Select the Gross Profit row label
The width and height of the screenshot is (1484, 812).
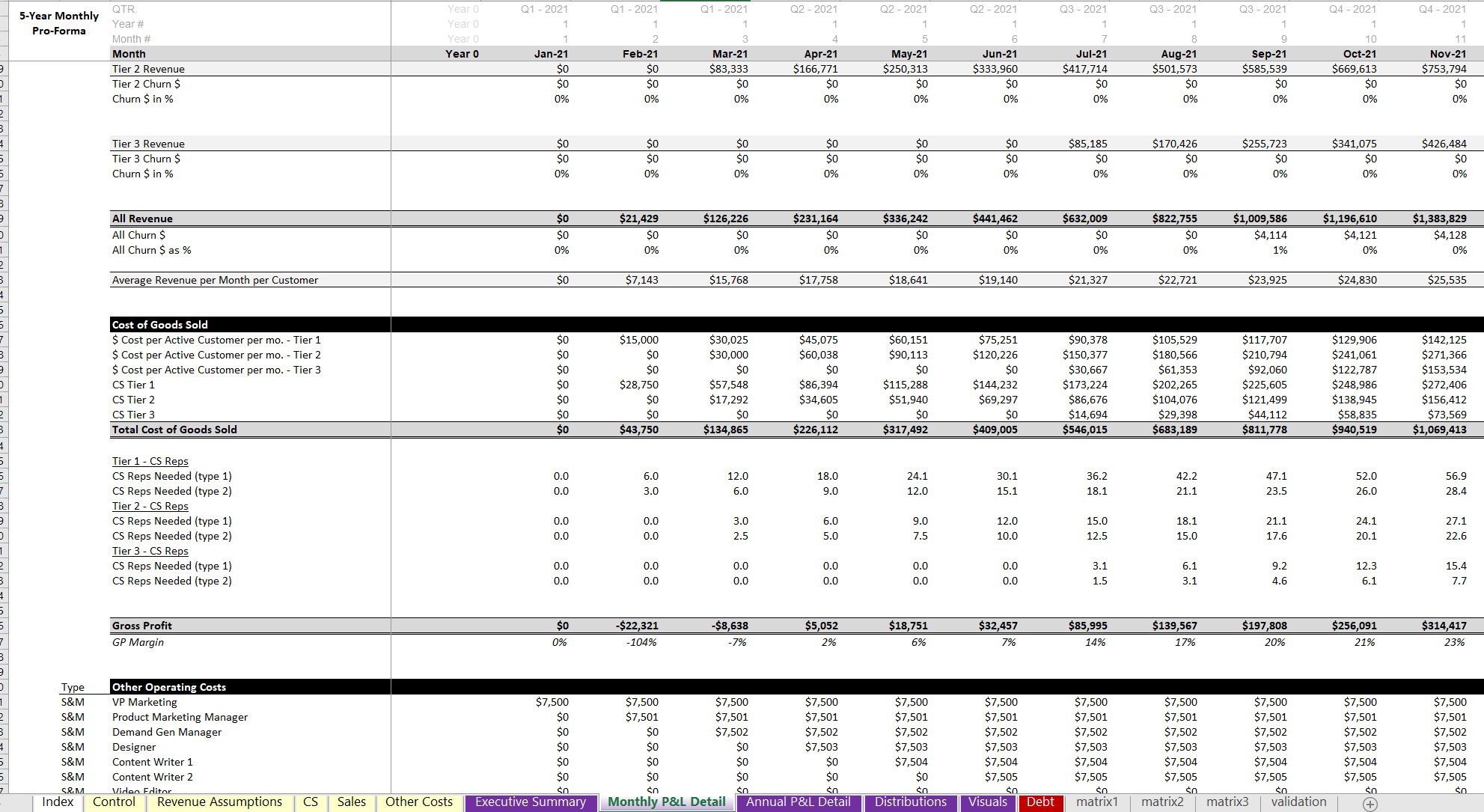pos(142,626)
